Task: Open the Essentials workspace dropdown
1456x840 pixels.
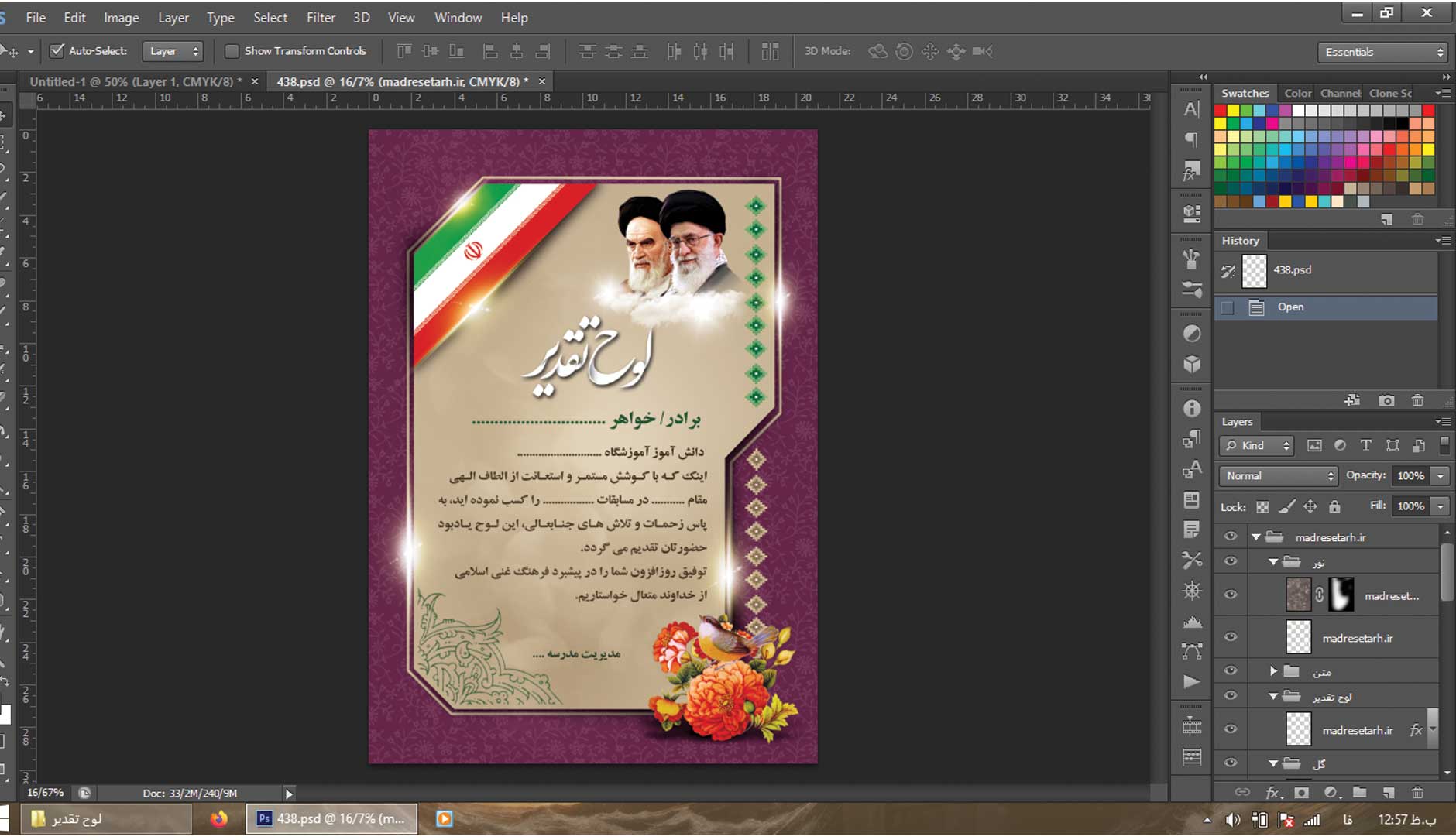Action: (x=1382, y=52)
